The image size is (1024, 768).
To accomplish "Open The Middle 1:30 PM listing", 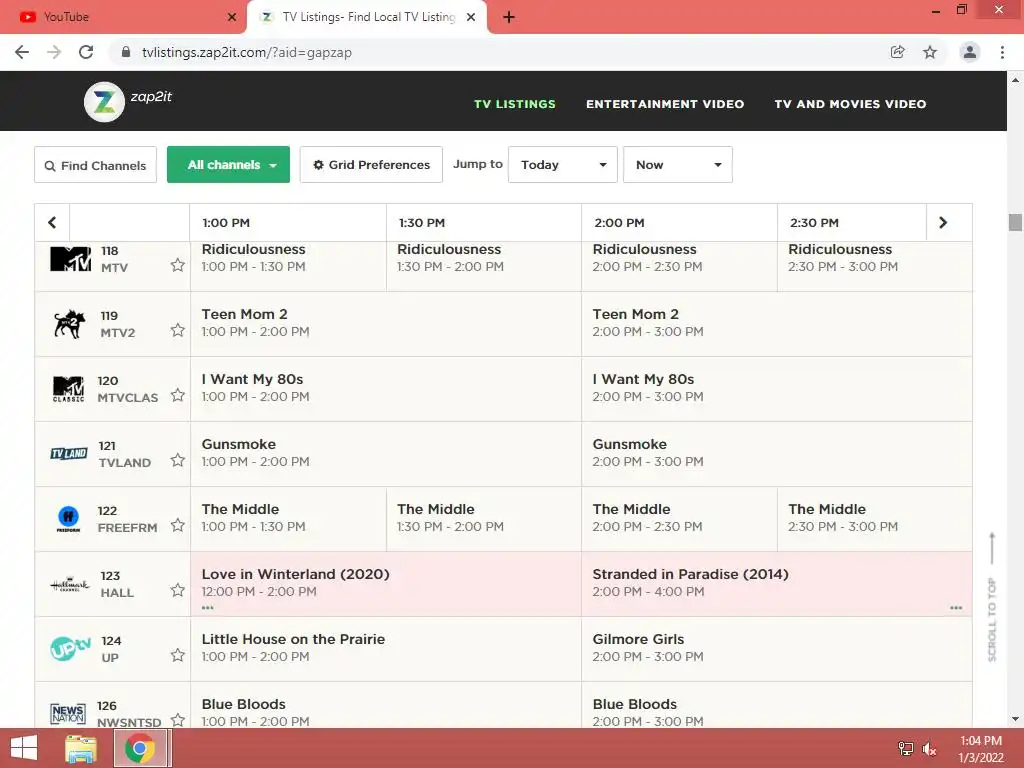I will tap(484, 519).
